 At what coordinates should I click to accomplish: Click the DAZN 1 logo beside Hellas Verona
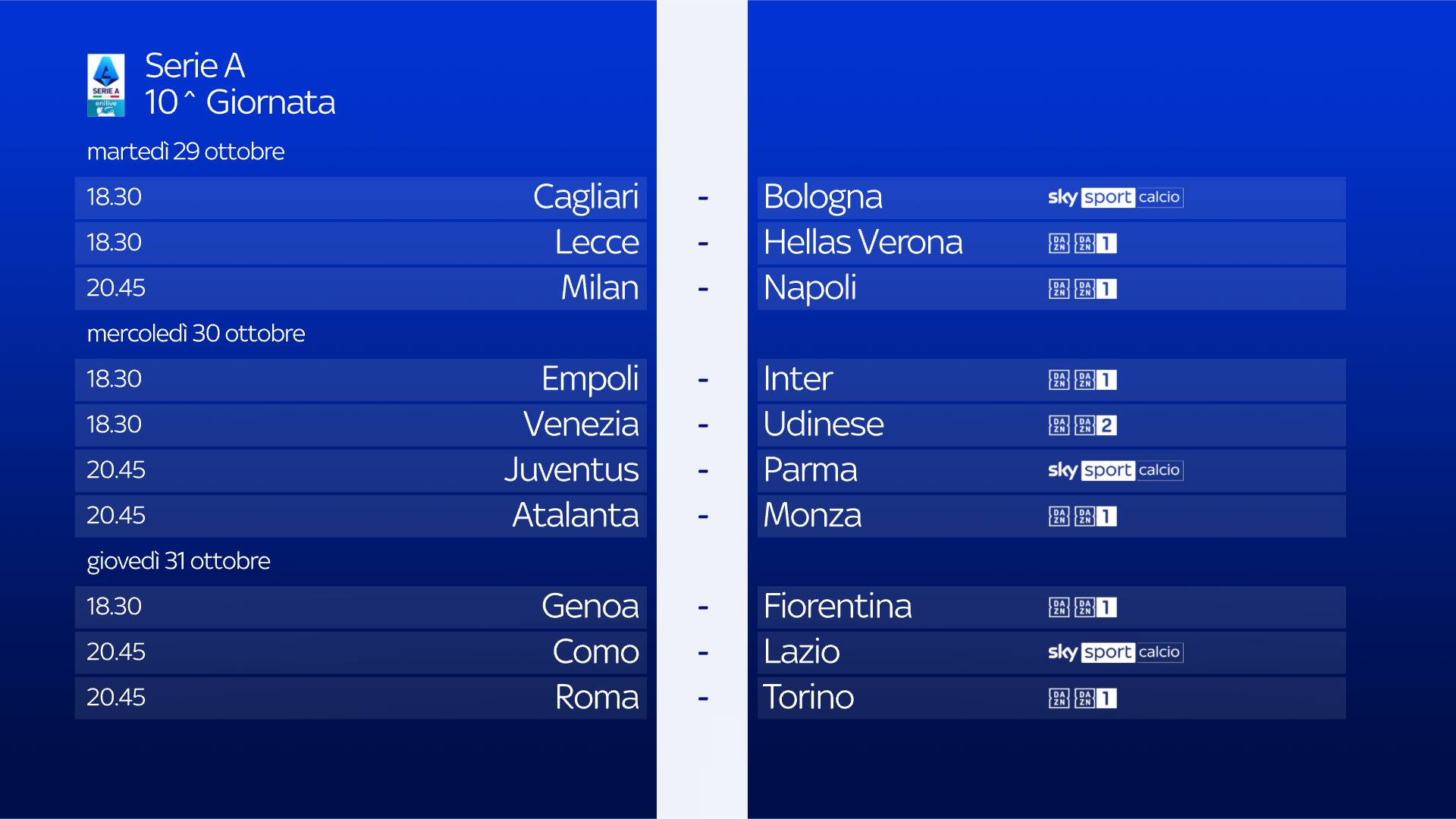coord(1083,243)
